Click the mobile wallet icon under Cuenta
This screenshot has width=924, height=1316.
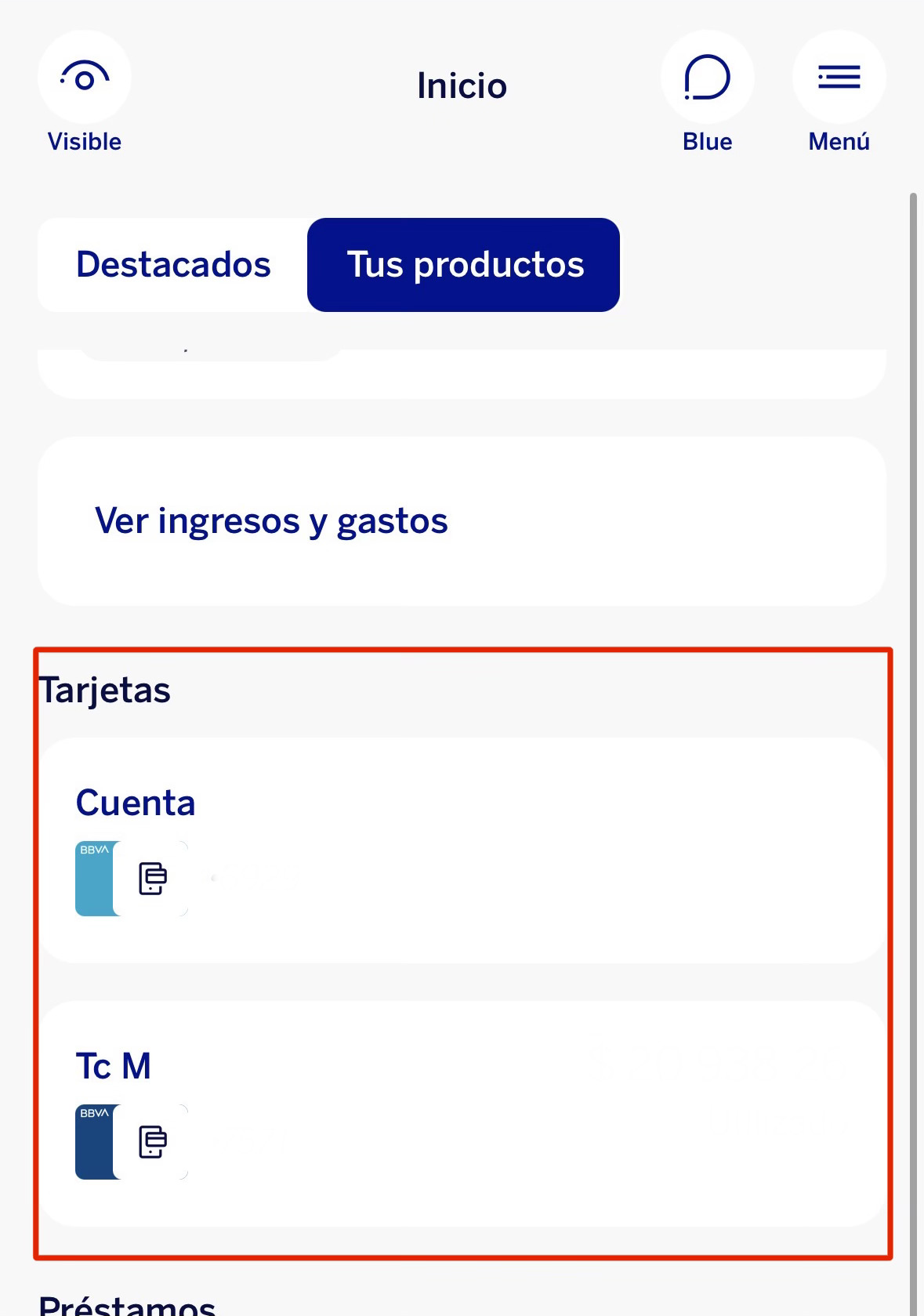pyautogui.click(x=153, y=879)
